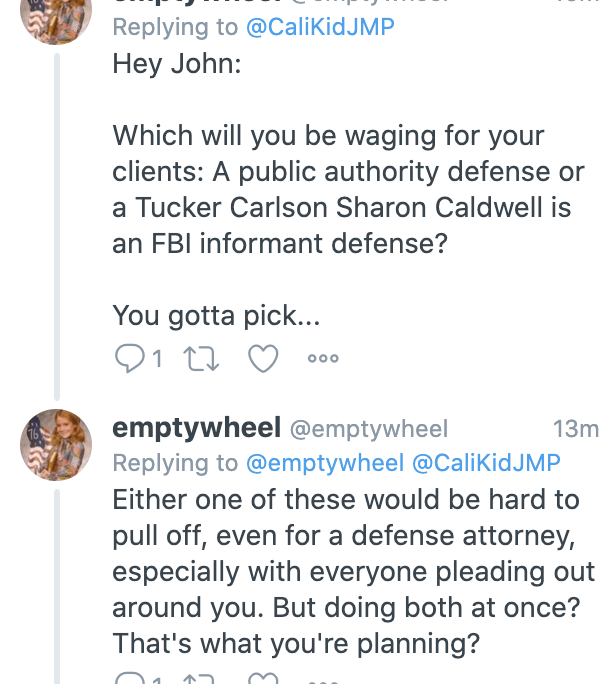The image size is (616, 684).
Task: Click @CaliKidJMP in the first tweet's reply line
Action: point(320,27)
